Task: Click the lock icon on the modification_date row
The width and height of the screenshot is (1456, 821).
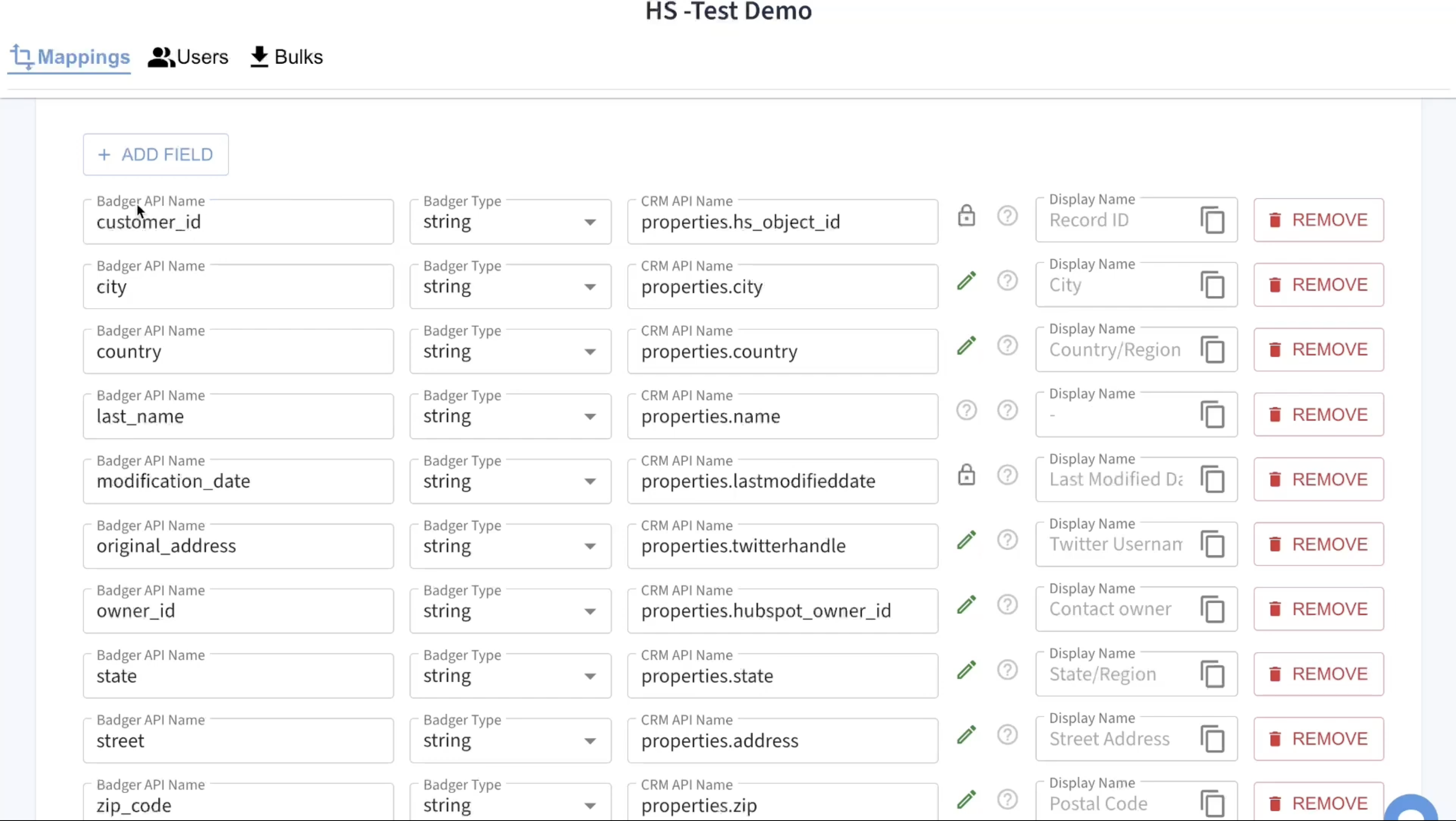Action: point(966,476)
